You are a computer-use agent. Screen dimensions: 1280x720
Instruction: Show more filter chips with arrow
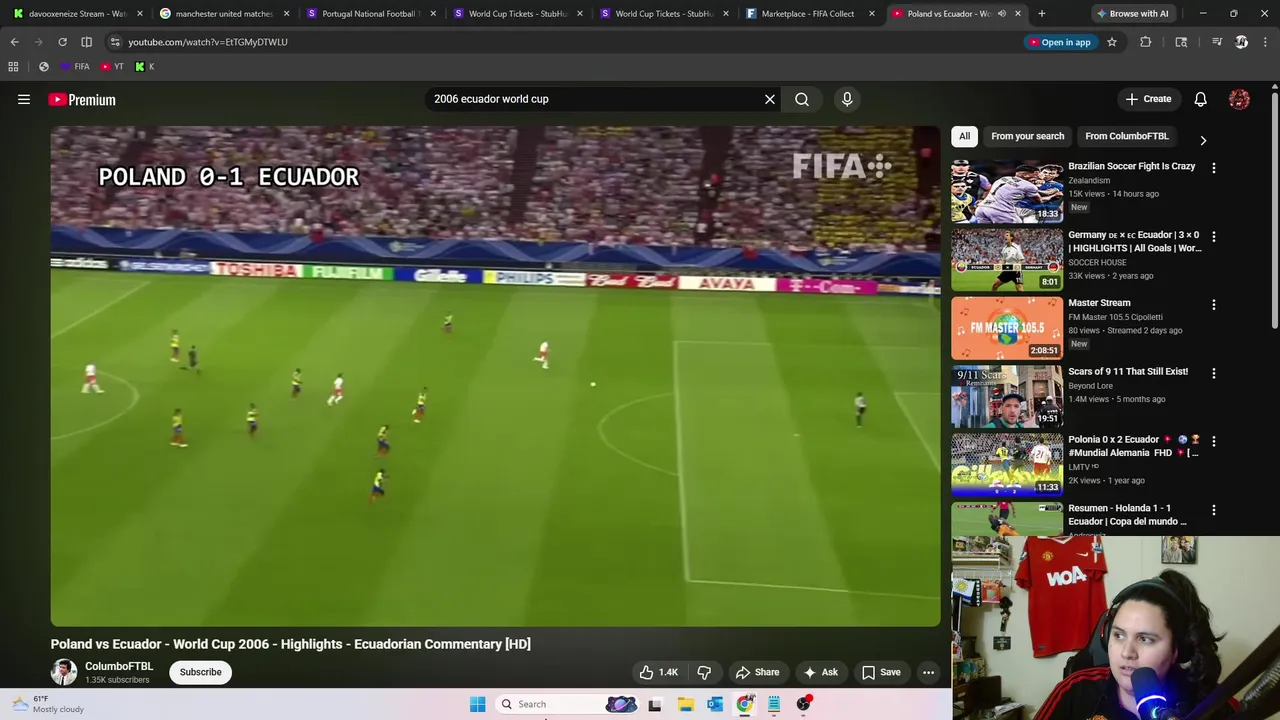[x=1203, y=140]
